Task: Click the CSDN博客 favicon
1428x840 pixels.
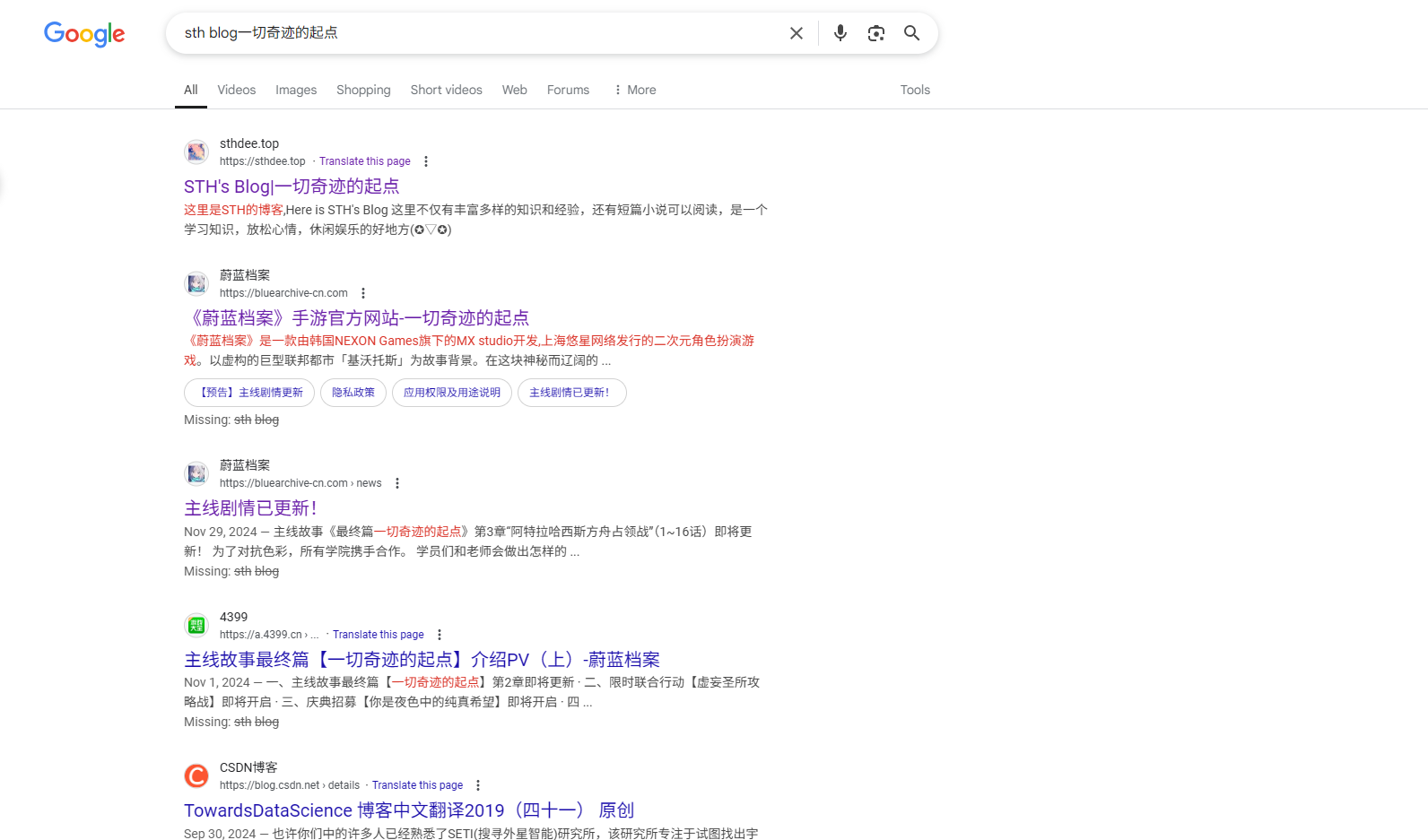Action: click(196, 775)
